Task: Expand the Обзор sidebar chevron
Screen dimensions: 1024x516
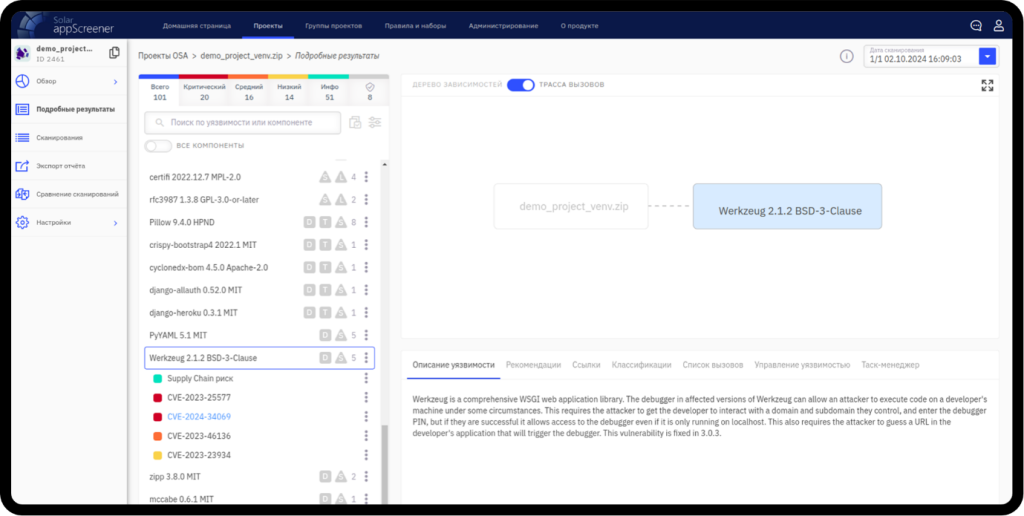Action: click(x=115, y=82)
